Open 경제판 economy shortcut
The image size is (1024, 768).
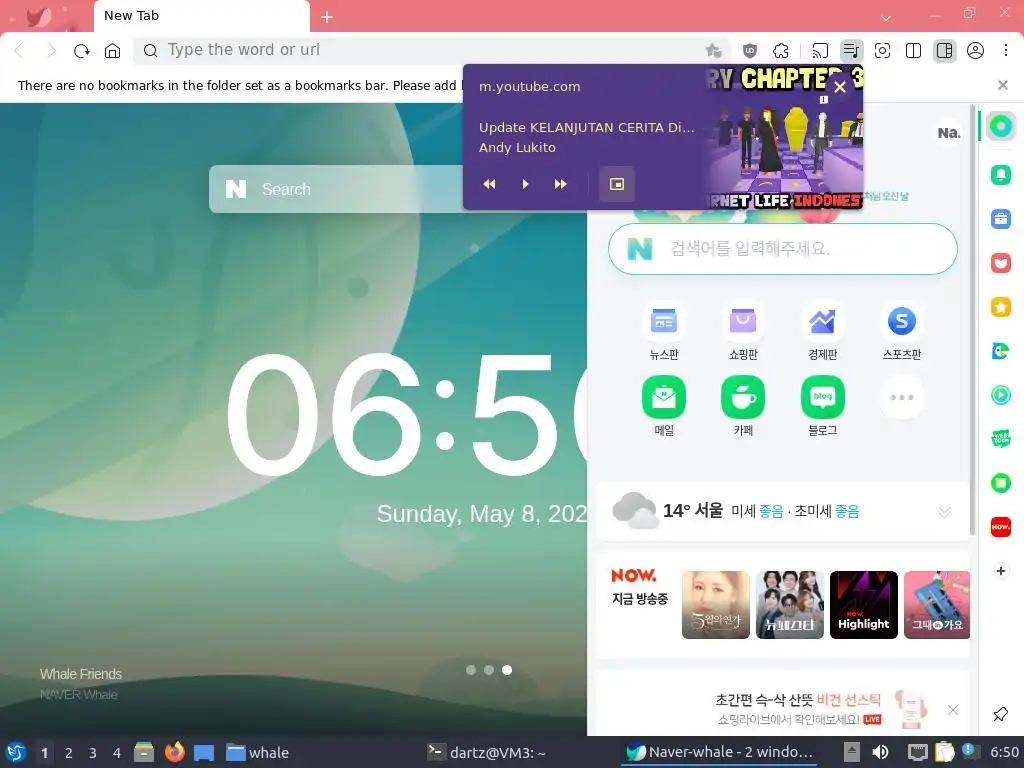[x=822, y=332]
